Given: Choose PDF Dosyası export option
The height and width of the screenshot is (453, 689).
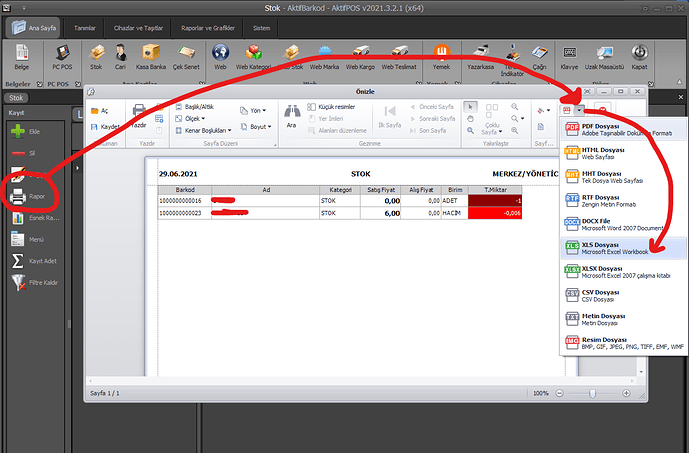Looking at the screenshot, I should [624, 130].
